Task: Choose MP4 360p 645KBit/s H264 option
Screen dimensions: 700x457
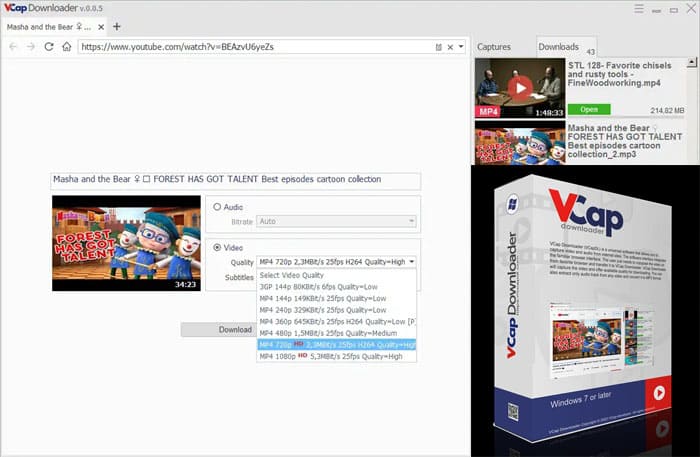Action: (x=336, y=322)
